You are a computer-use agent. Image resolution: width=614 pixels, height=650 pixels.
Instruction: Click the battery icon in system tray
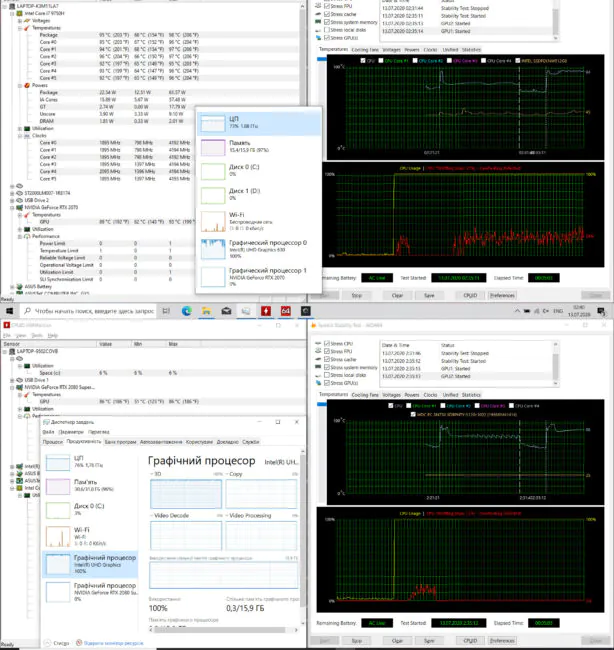click(527, 311)
